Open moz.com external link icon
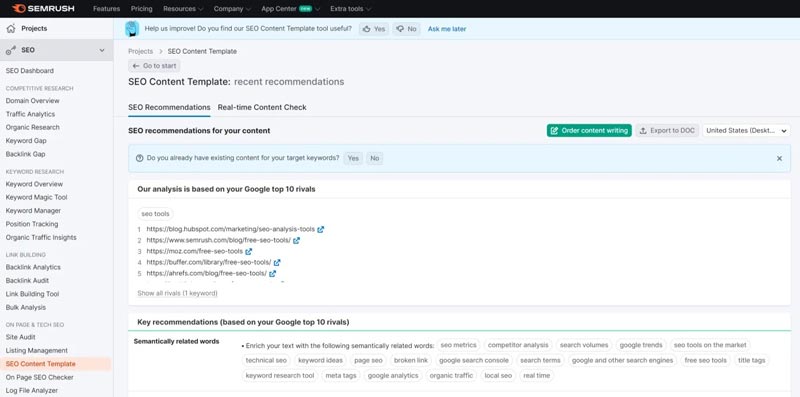This screenshot has height=397, width=800. pos(248,252)
